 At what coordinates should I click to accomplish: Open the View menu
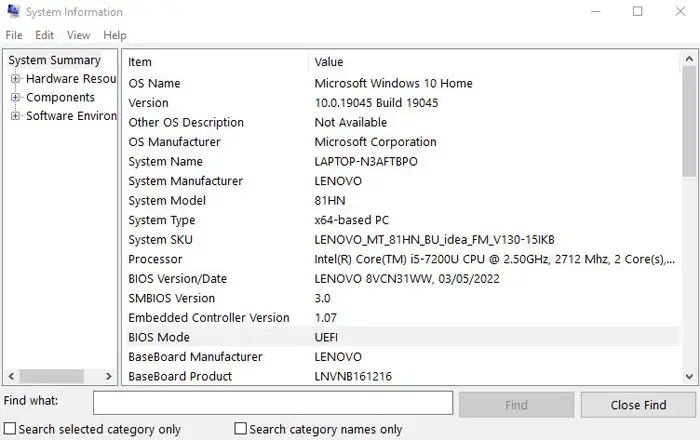pyautogui.click(x=78, y=35)
